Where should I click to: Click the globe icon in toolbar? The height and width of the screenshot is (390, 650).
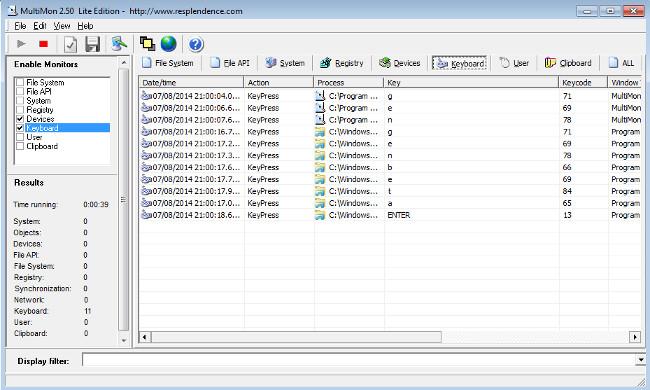[169, 44]
